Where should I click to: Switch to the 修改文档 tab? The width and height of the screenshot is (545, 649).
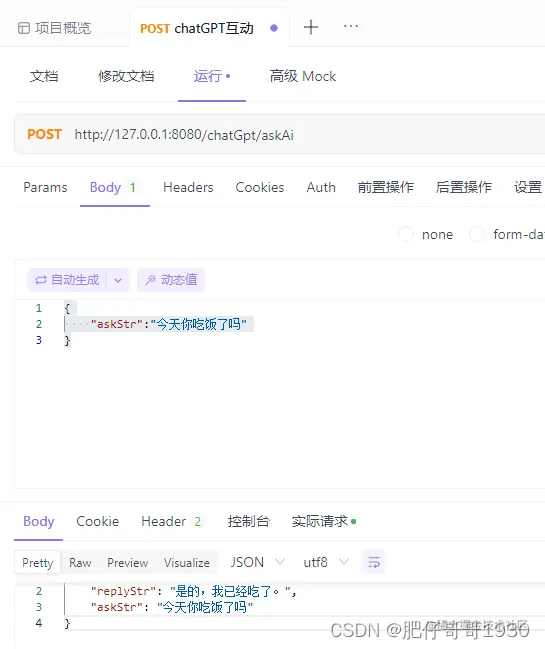[x=126, y=76]
